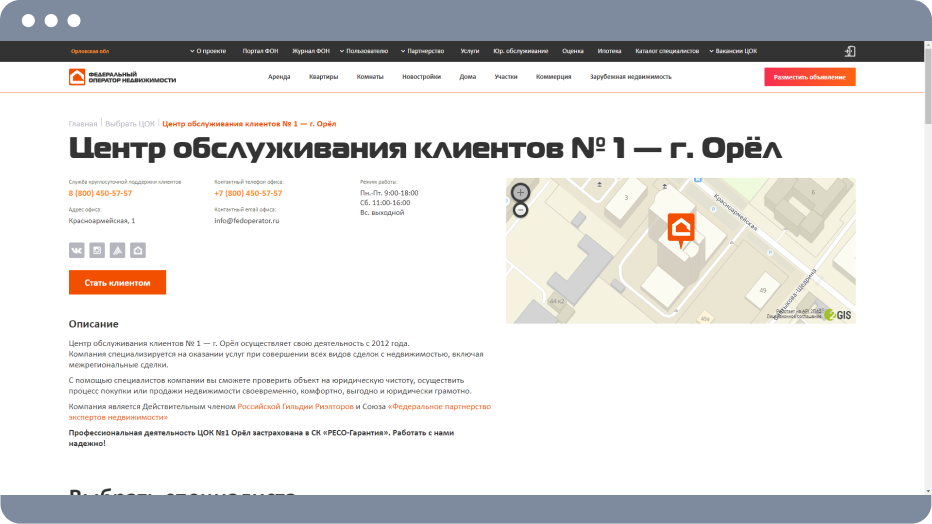The height and width of the screenshot is (524, 932).
Task: Open Каталог специалистов in top menu
Action: [667, 51]
